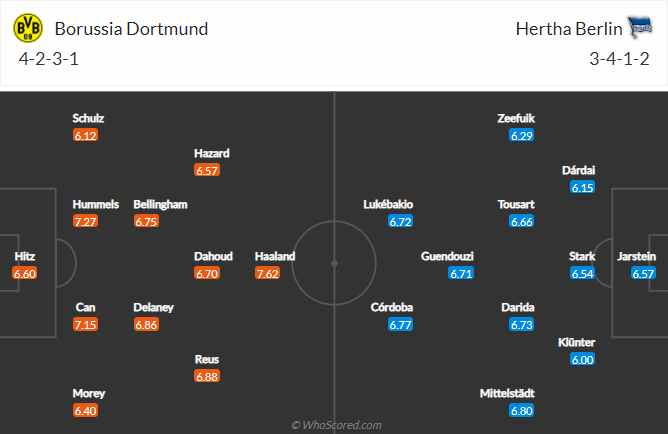Select Jarstein's 6.57 goalkeeper rating
This screenshot has width=668, height=434.
(644, 274)
